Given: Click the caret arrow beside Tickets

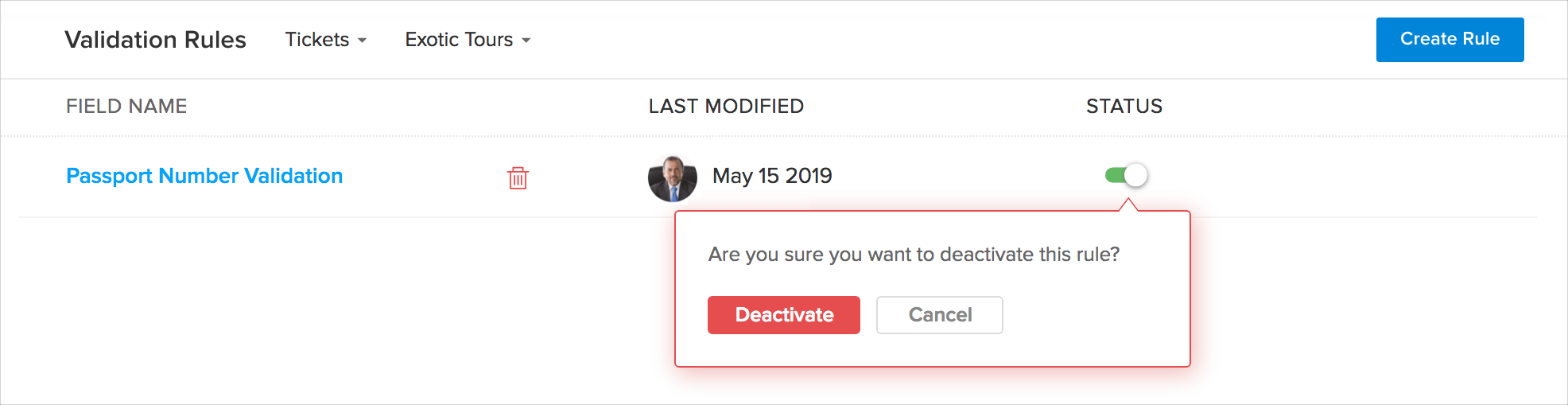Looking at the screenshot, I should (363, 41).
